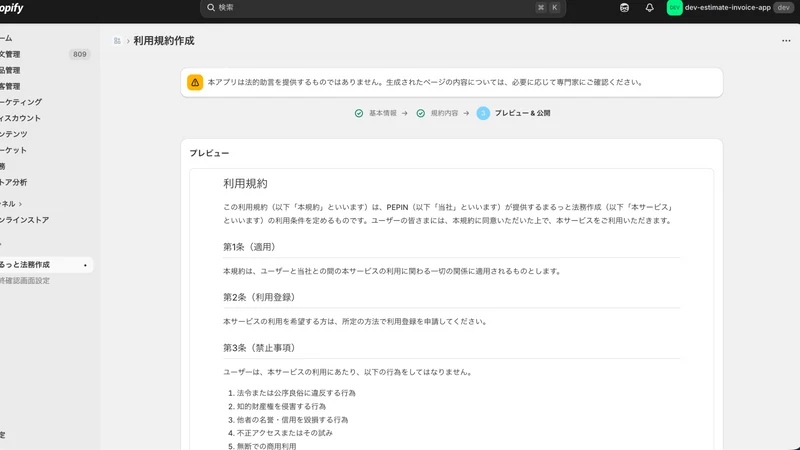Click the legal disclaimer banner text
The image size is (800, 450).
click(x=425, y=82)
